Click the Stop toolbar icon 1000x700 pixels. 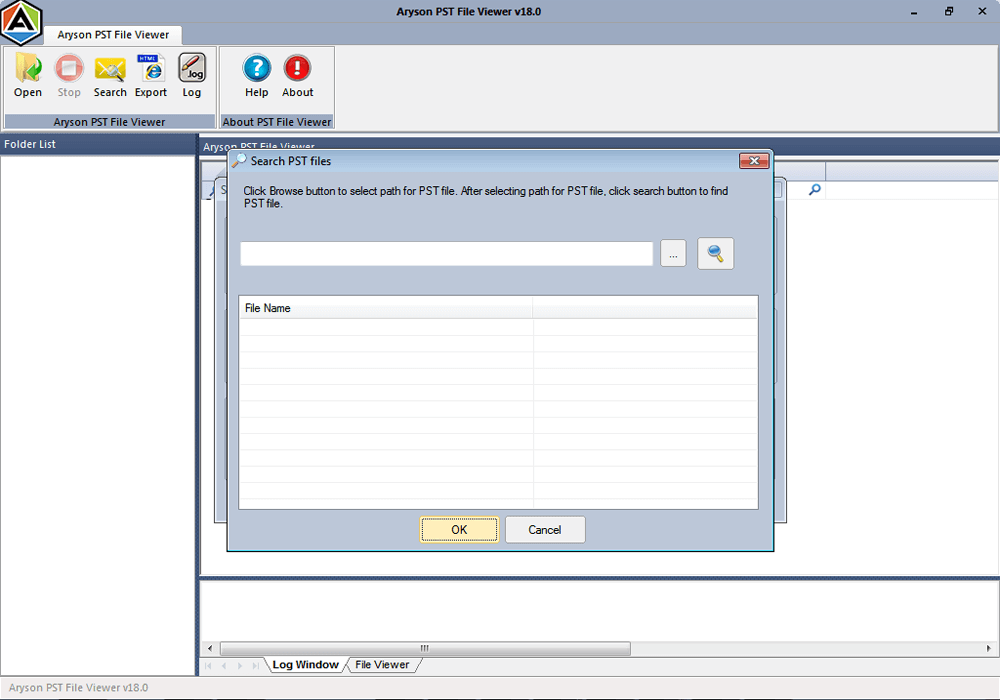(x=69, y=76)
